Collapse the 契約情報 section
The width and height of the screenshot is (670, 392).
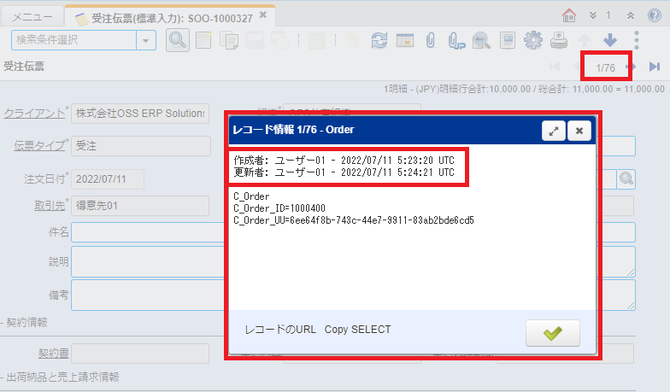24,322
